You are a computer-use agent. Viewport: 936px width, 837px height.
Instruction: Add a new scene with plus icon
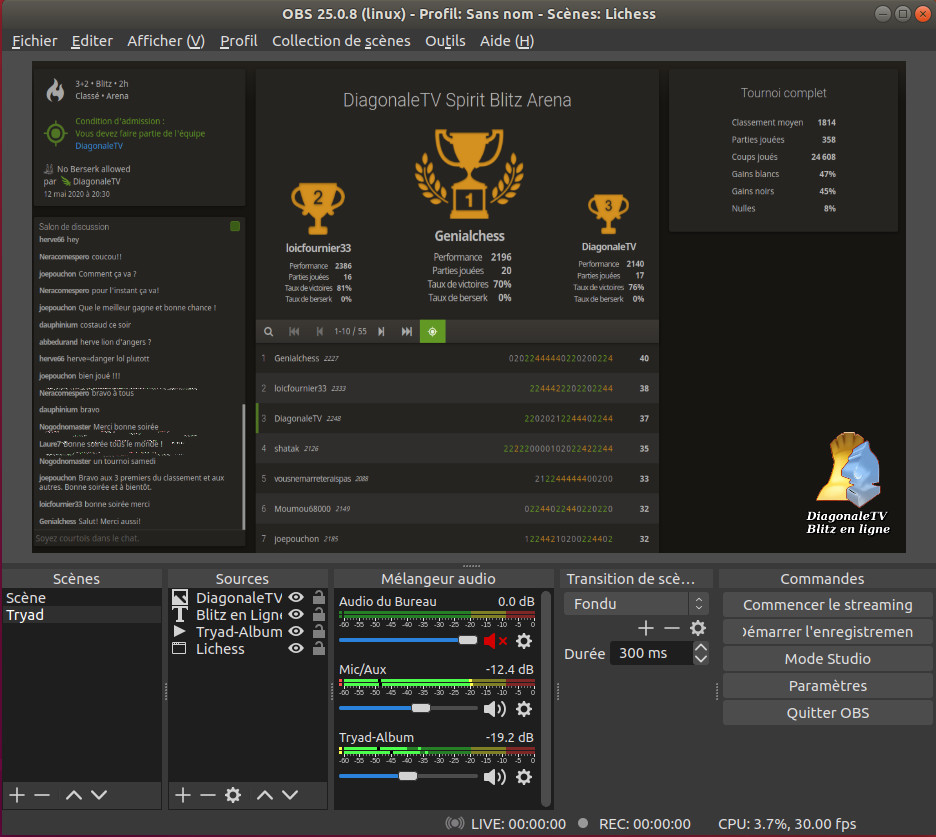click(17, 795)
